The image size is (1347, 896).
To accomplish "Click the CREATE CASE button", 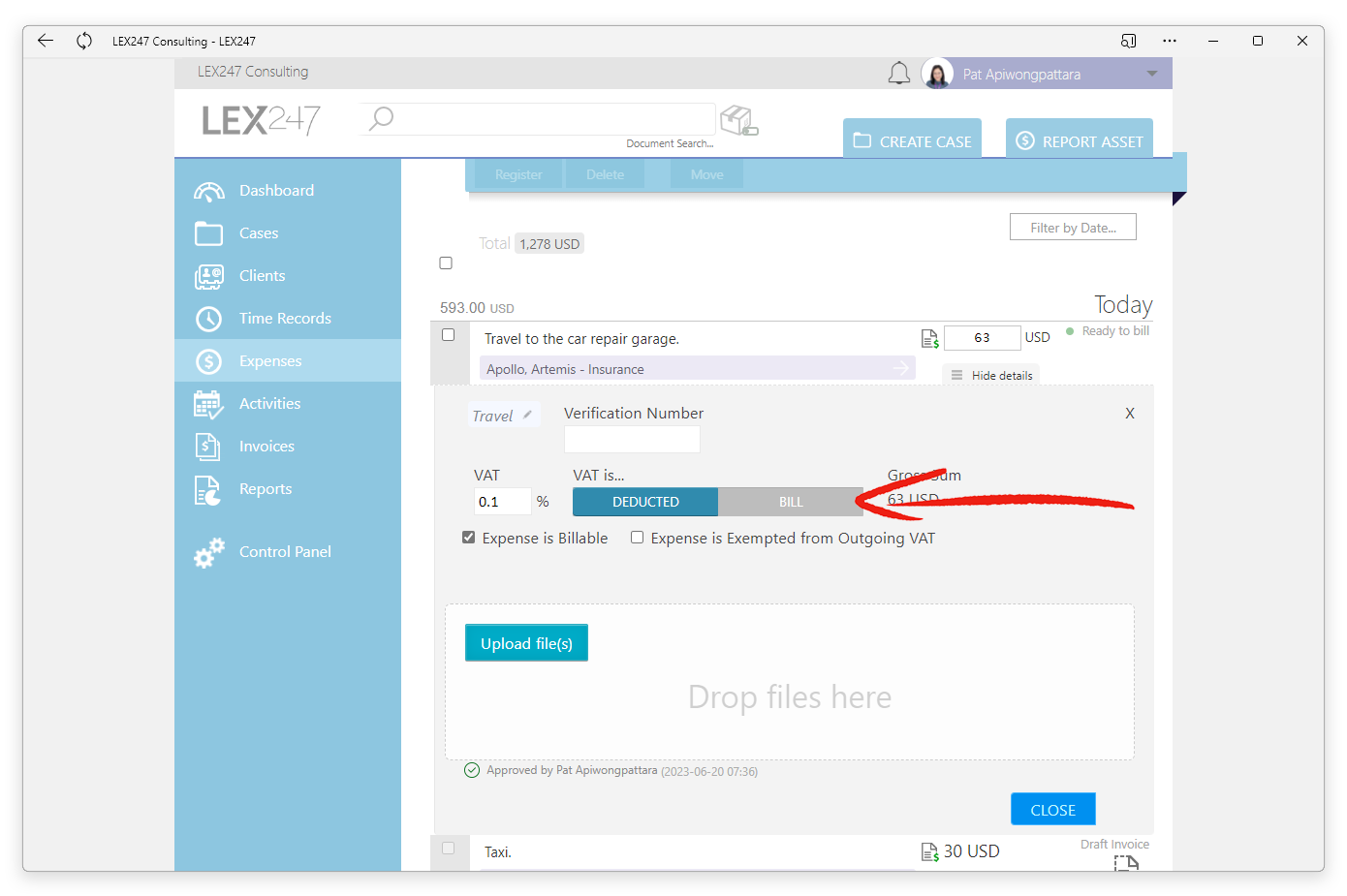I will click(912, 139).
